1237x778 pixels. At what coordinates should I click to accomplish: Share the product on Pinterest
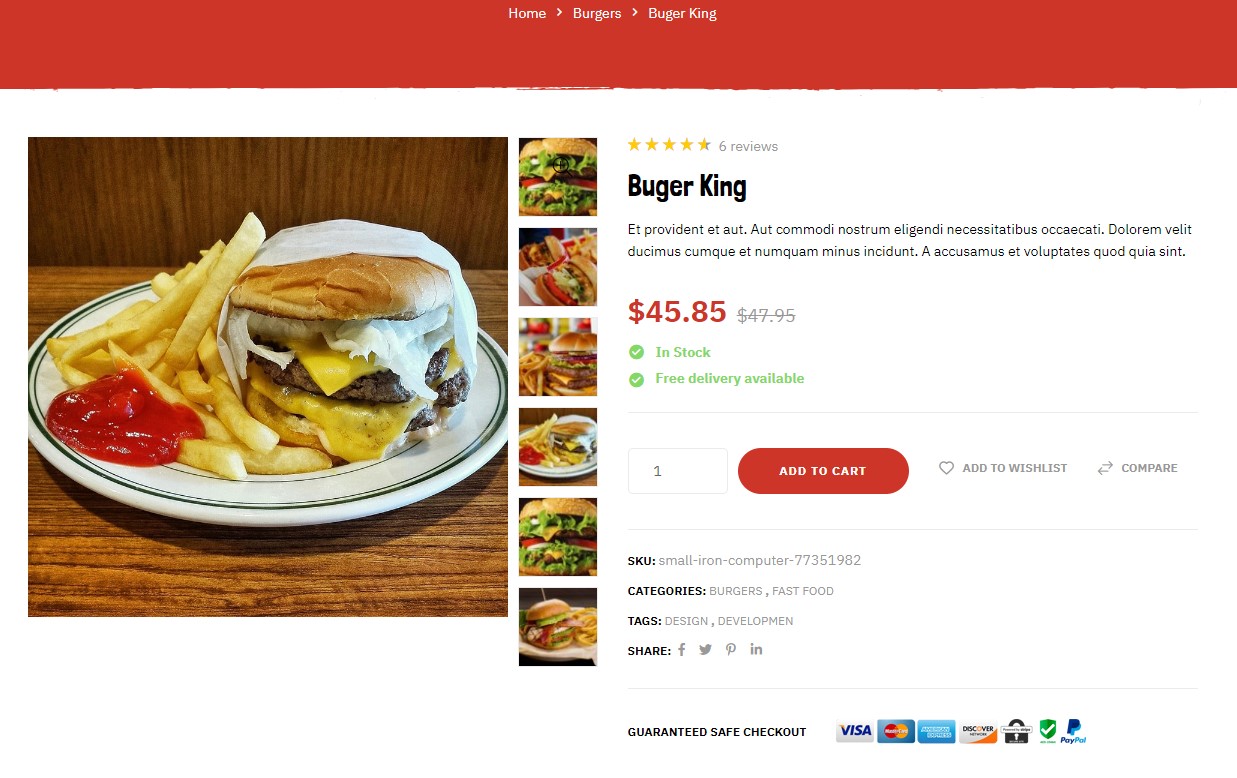click(731, 650)
